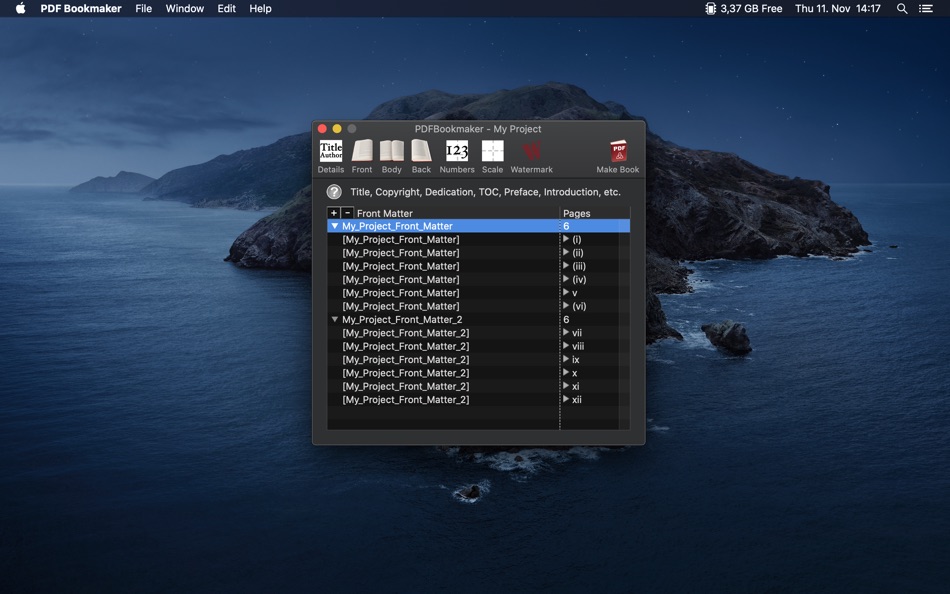
Task: Select the [My_Project_Front_Matter] row for page (iii)
Action: click(400, 266)
